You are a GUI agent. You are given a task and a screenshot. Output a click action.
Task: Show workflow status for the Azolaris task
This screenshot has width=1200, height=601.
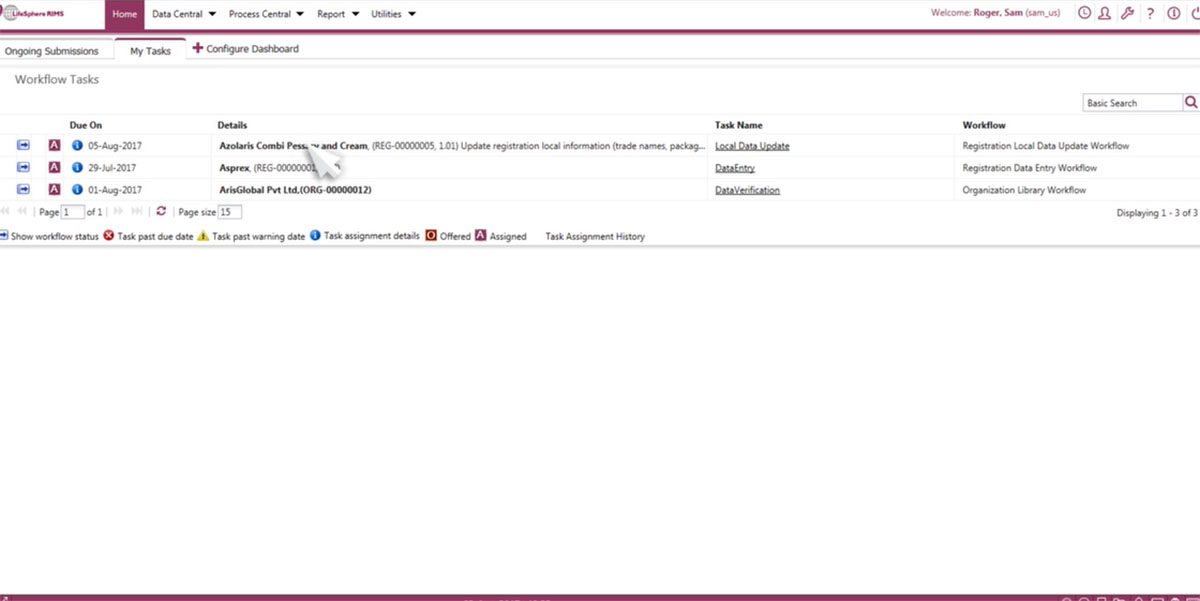23,146
